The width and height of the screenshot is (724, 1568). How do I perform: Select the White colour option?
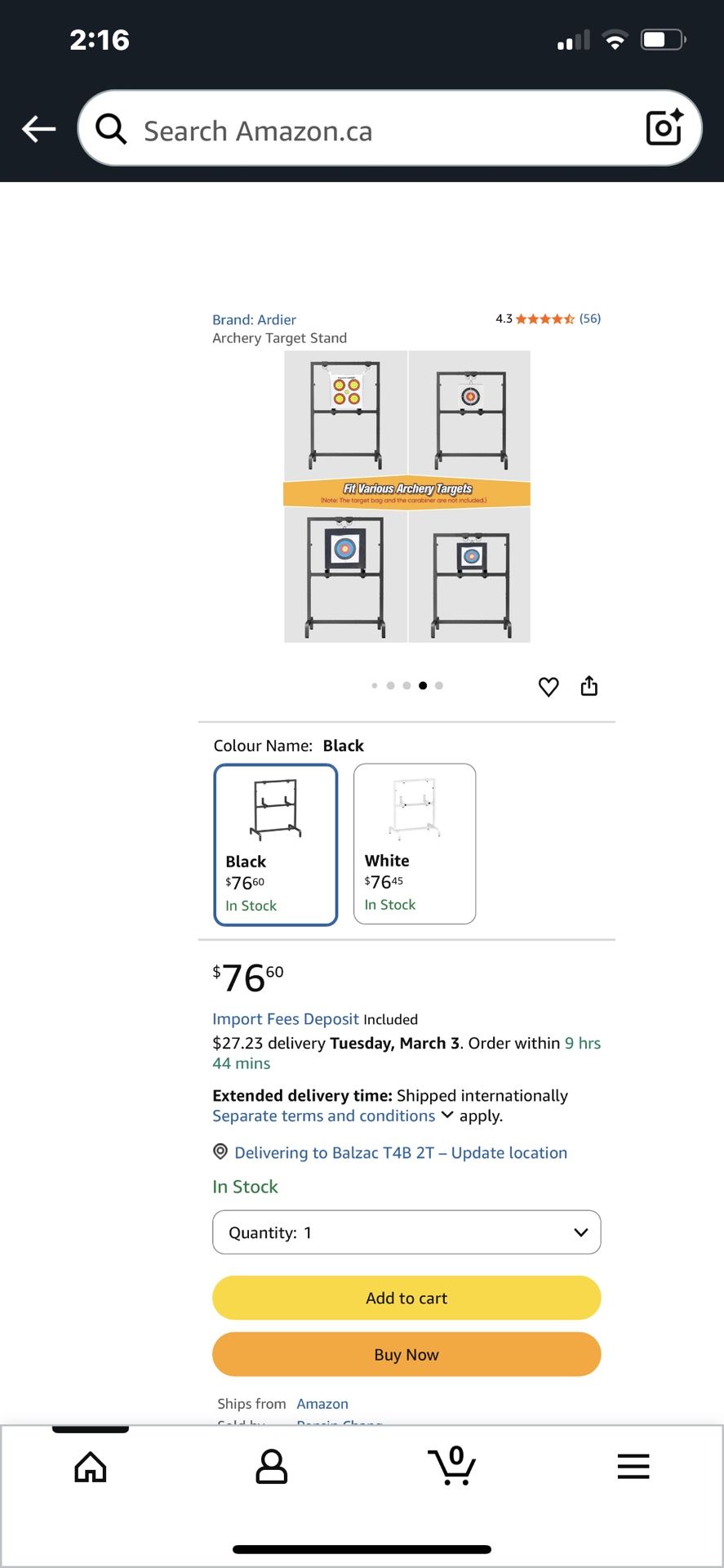pyautogui.click(x=415, y=844)
